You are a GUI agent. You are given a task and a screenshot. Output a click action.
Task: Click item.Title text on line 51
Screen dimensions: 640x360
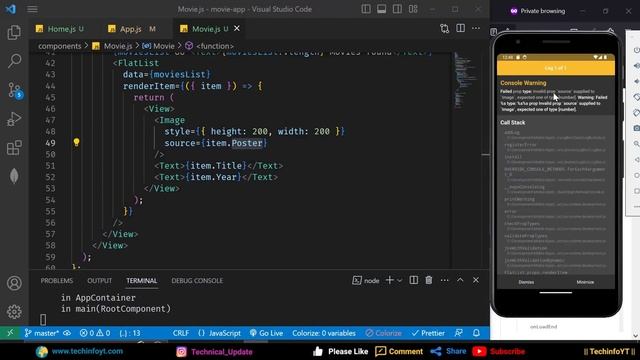click(216, 166)
